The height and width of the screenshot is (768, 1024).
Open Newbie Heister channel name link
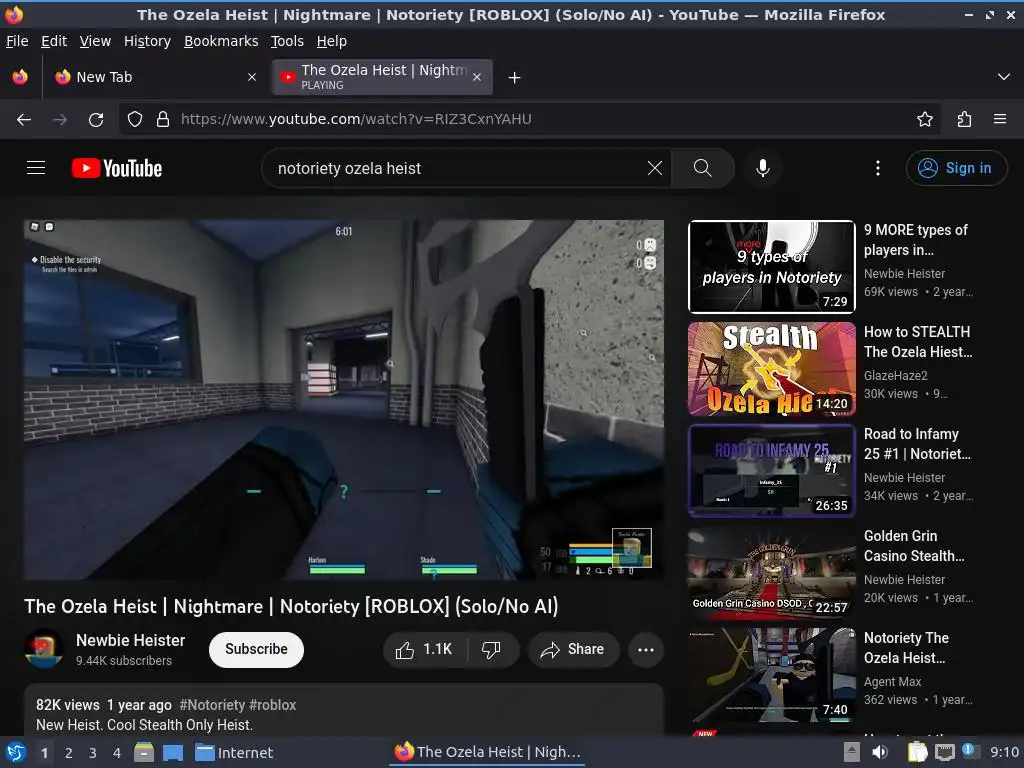pyautogui.click(x=131, y=640)
